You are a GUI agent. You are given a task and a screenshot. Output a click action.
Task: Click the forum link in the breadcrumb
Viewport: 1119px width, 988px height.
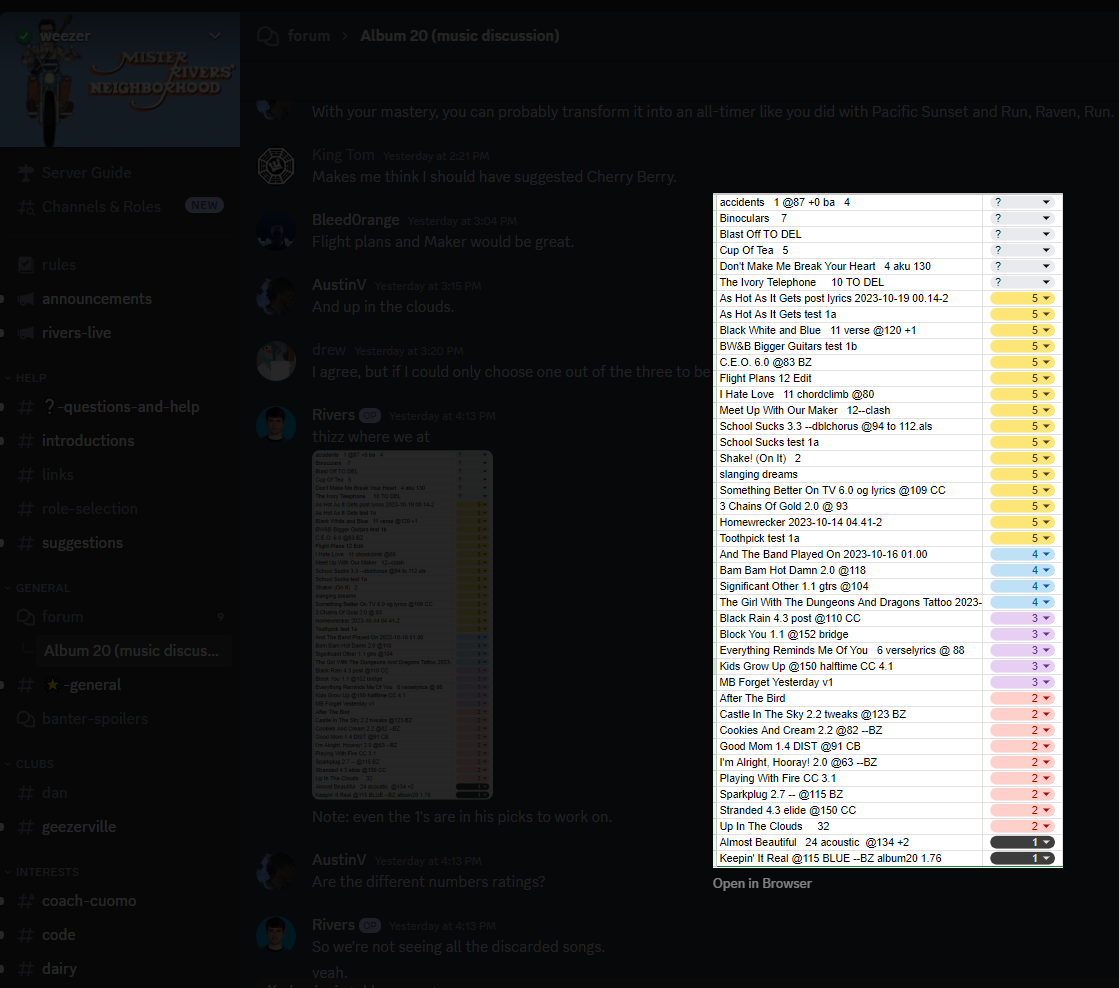[x=308, y=36]
